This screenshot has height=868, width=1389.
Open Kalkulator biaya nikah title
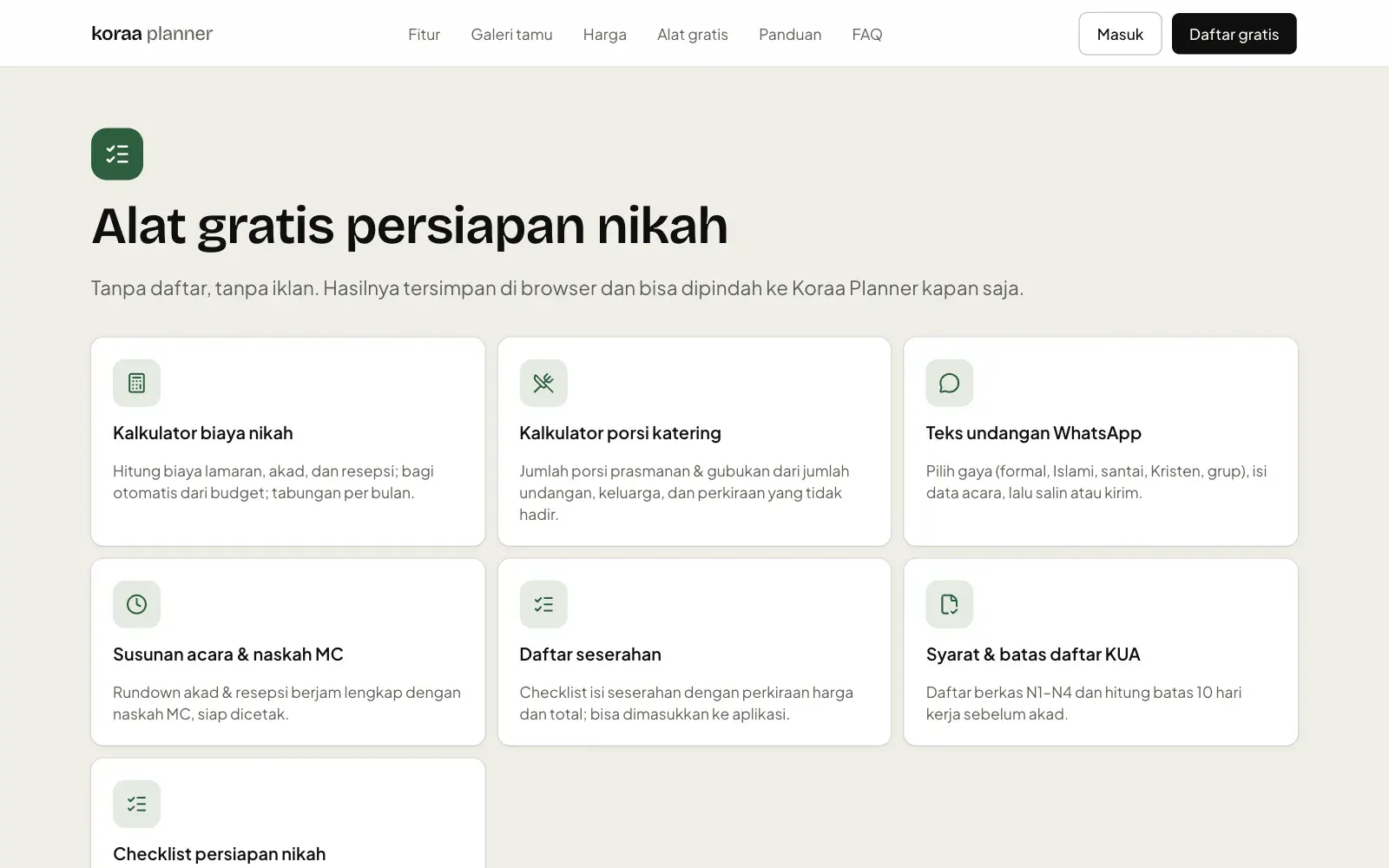203,433
